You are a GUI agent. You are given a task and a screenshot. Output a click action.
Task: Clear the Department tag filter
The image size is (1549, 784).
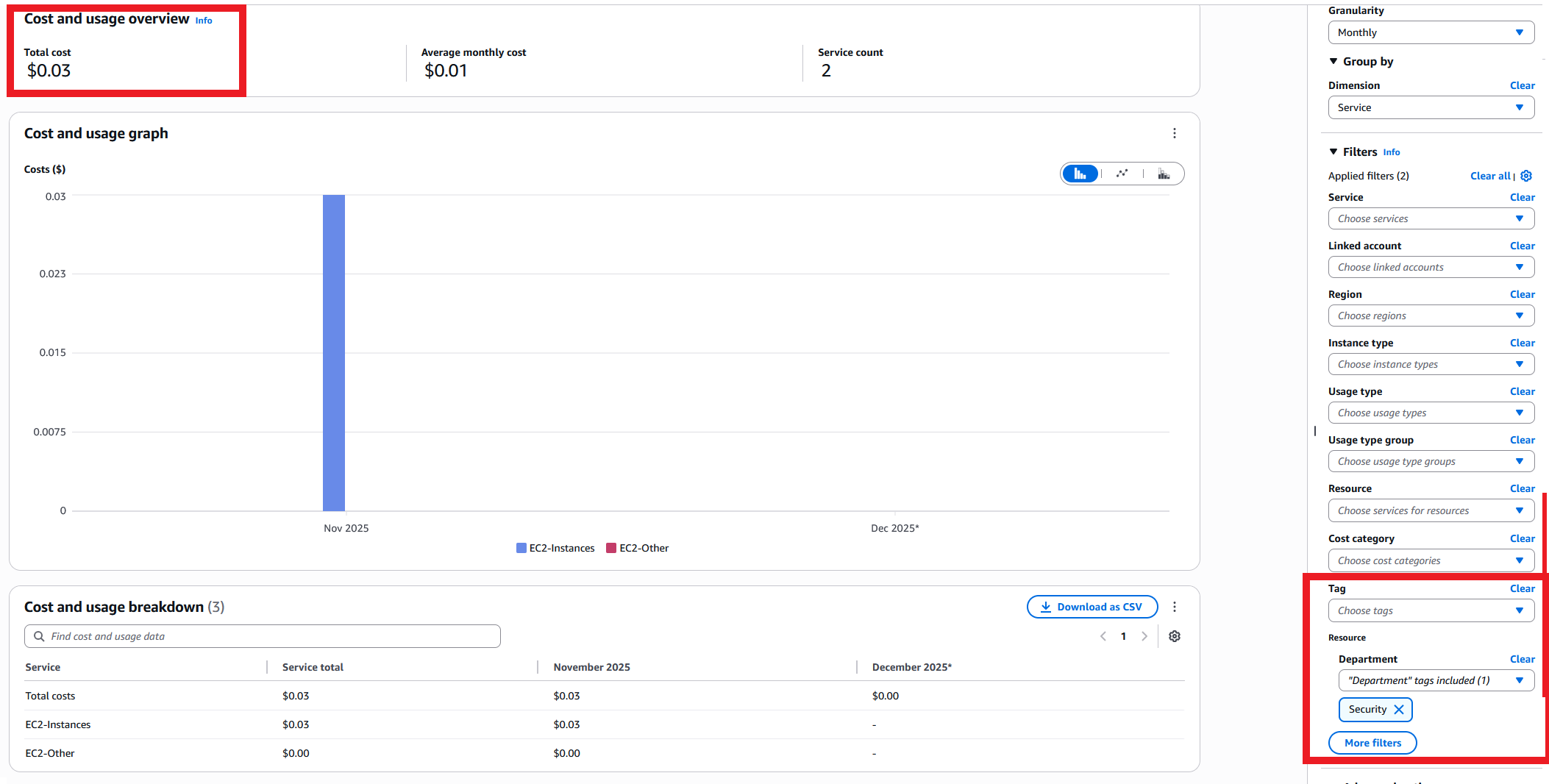(1522, 659)
